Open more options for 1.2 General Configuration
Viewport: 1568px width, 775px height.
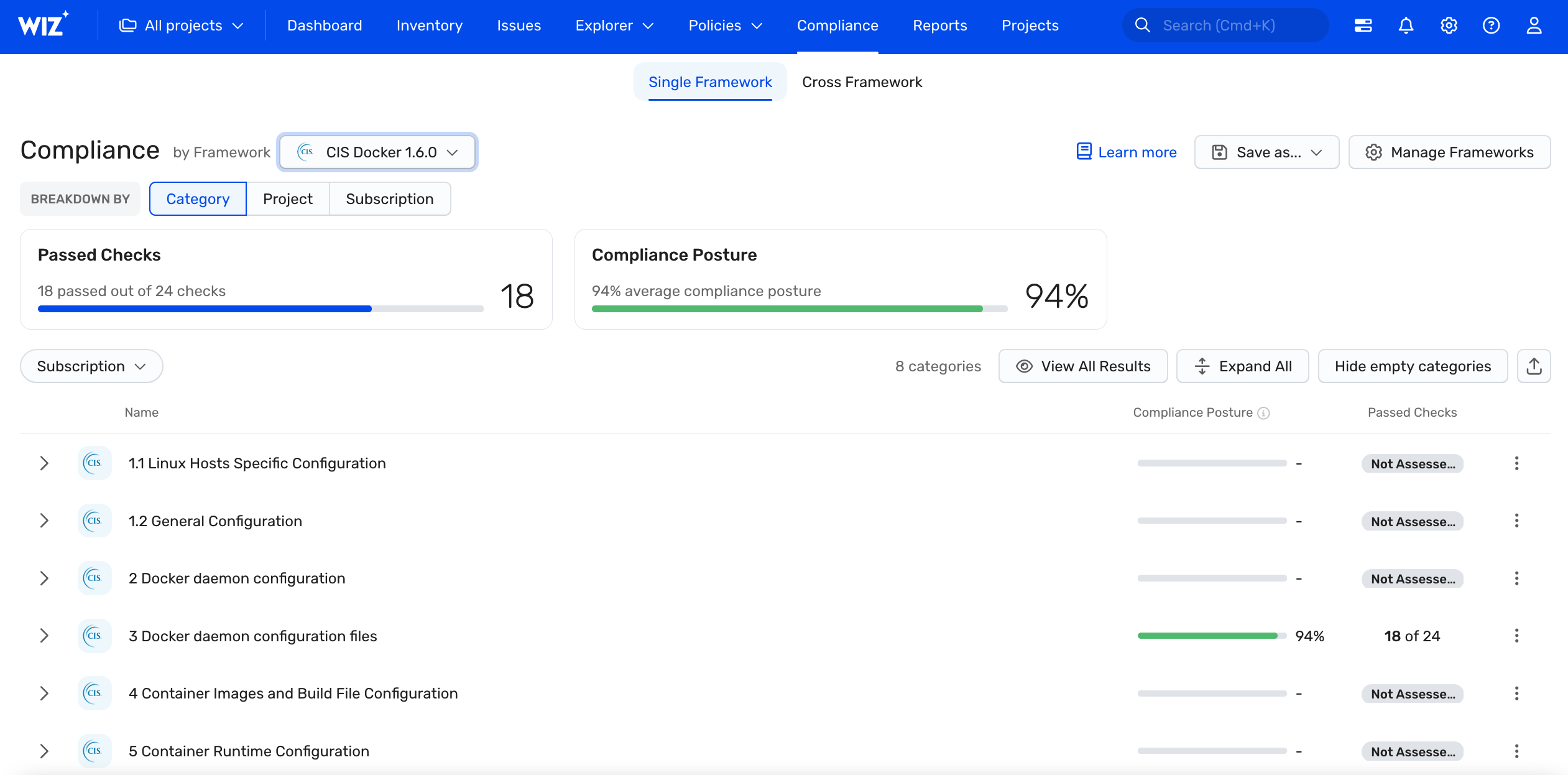pos(1516,521)
